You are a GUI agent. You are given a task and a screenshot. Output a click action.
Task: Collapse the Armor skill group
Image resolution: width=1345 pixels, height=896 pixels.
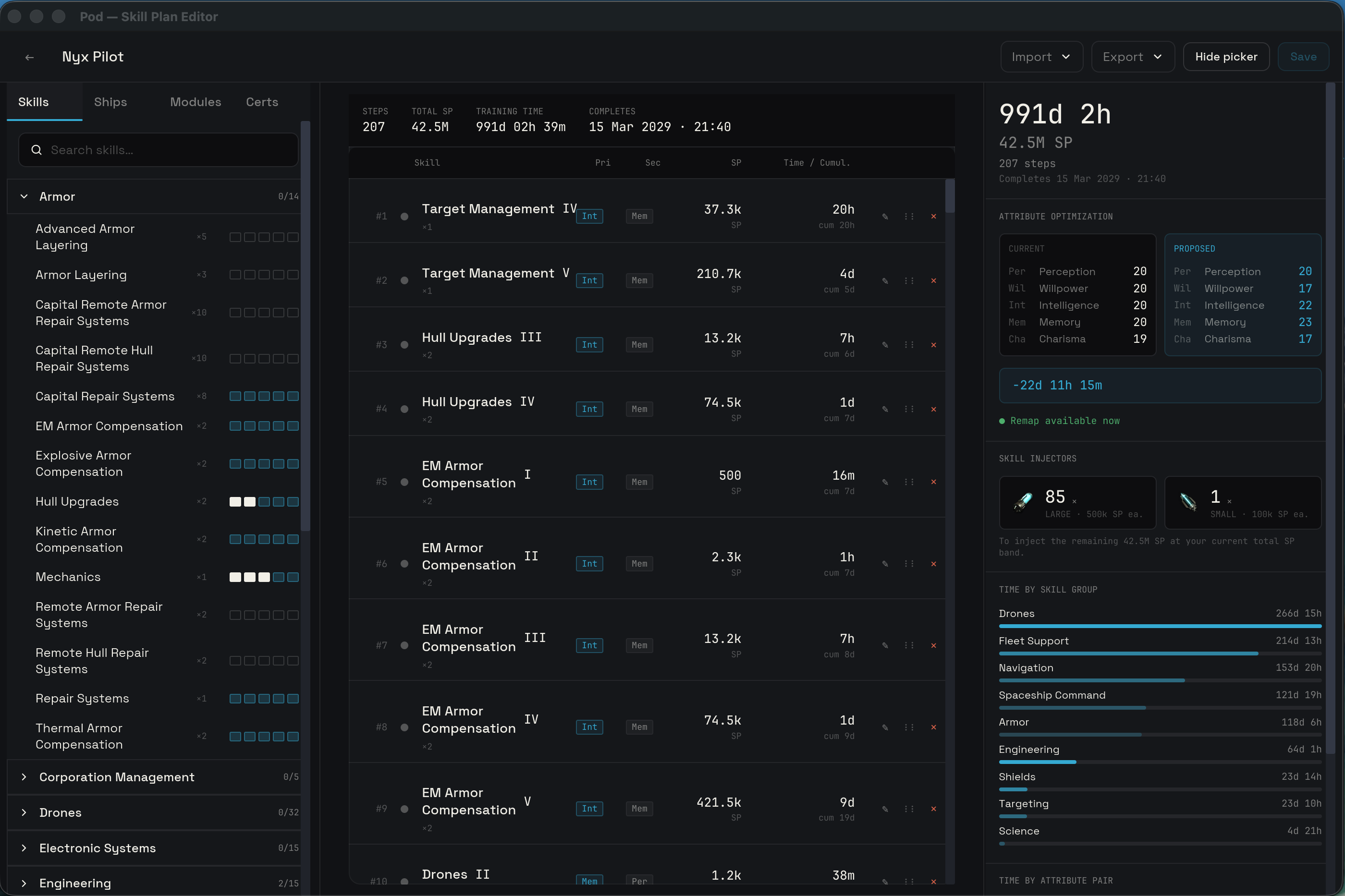click(x=154, y=196)
